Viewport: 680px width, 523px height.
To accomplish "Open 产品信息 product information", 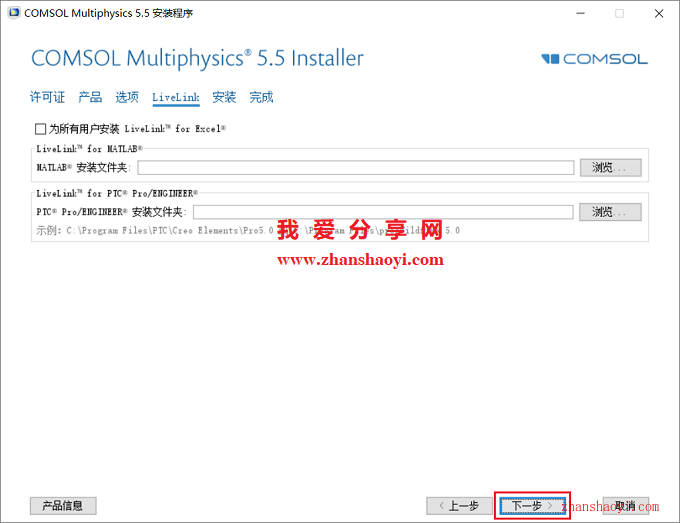I will pyautogui.click(x=63, y=506).
